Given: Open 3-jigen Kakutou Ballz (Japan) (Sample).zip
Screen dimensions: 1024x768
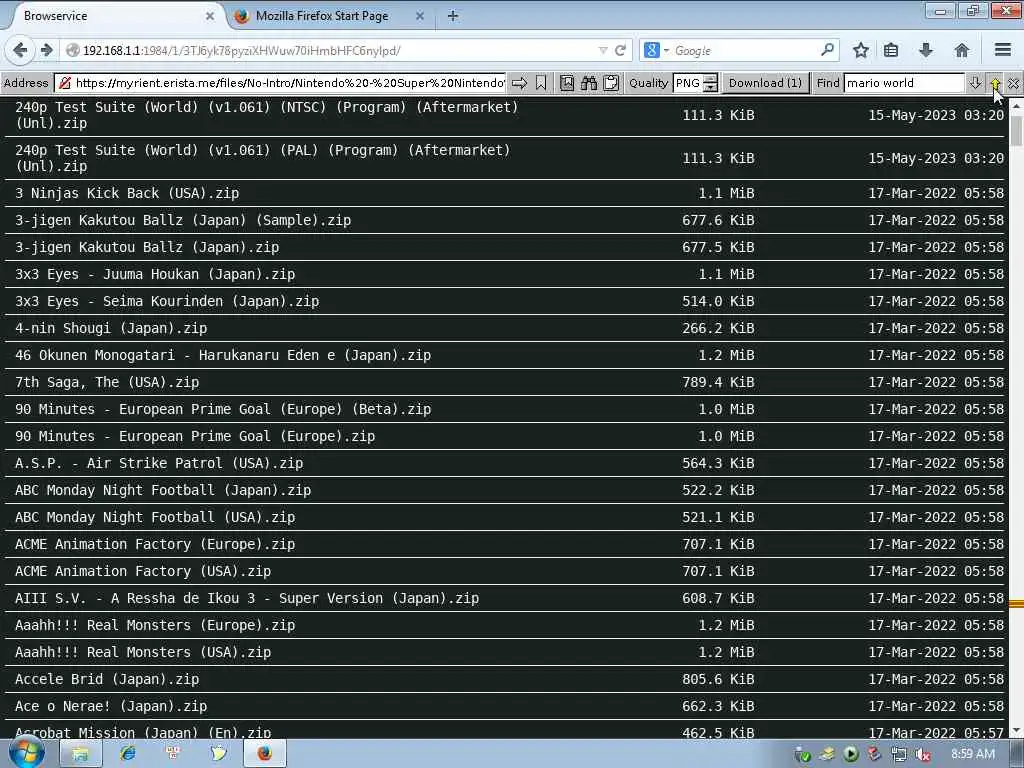Looking at the screenshot, I should pos(184,220).
